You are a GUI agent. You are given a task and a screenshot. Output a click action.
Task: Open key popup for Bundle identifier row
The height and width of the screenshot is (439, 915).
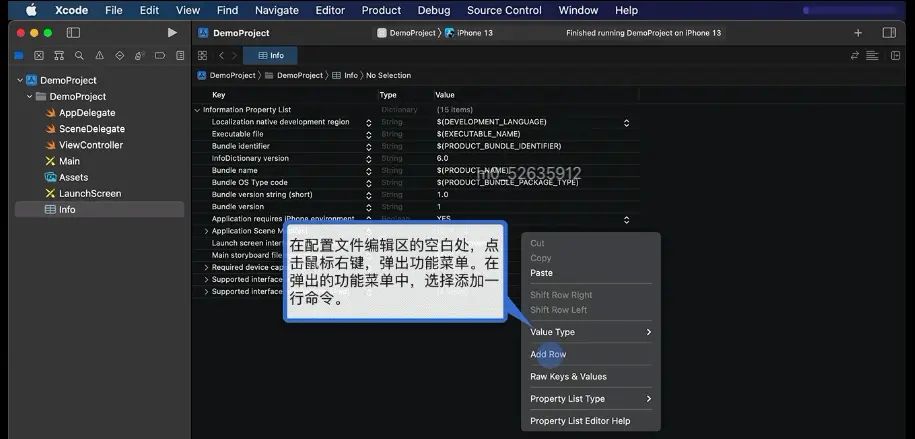(368, 147)
